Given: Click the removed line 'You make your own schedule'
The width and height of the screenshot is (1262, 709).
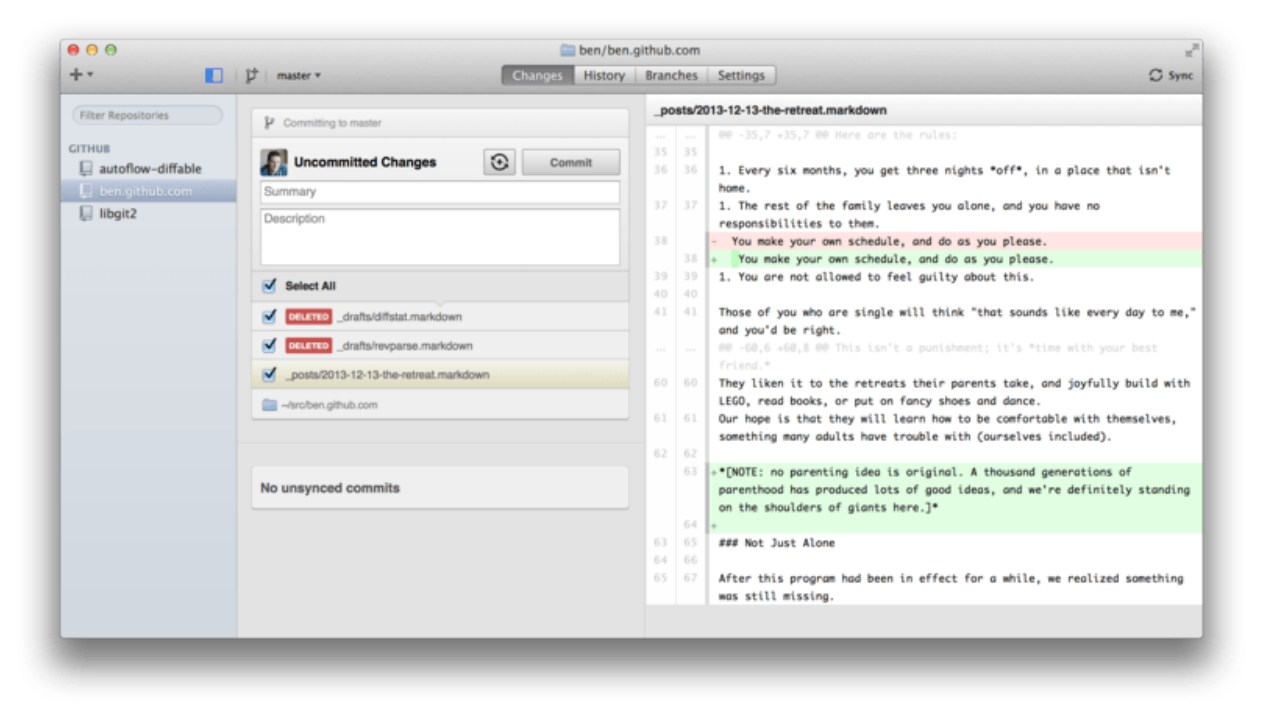Looking at the screenshot, I should click(x=955, y=241).
